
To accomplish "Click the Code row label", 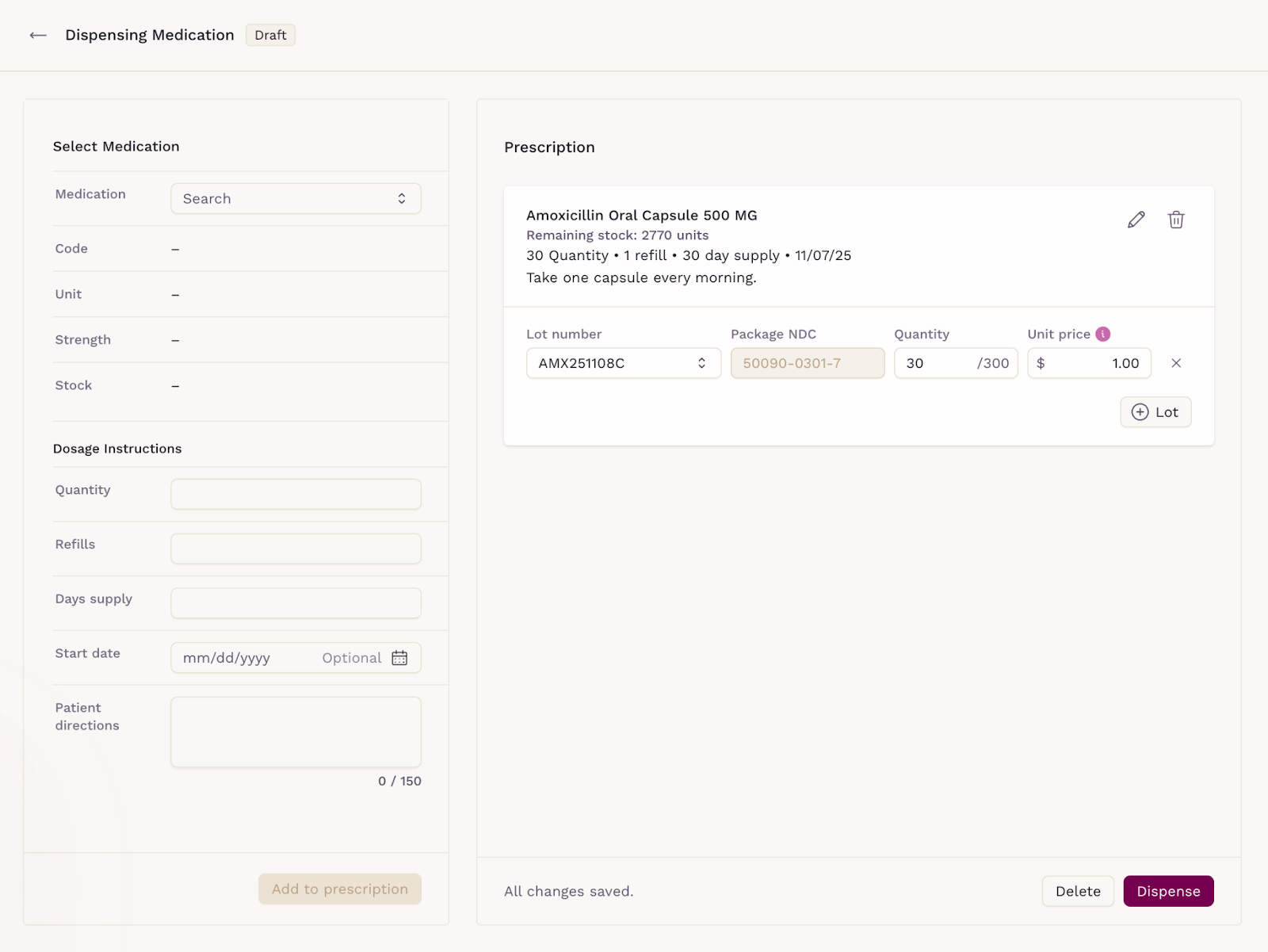I will (x=71, y=249).
